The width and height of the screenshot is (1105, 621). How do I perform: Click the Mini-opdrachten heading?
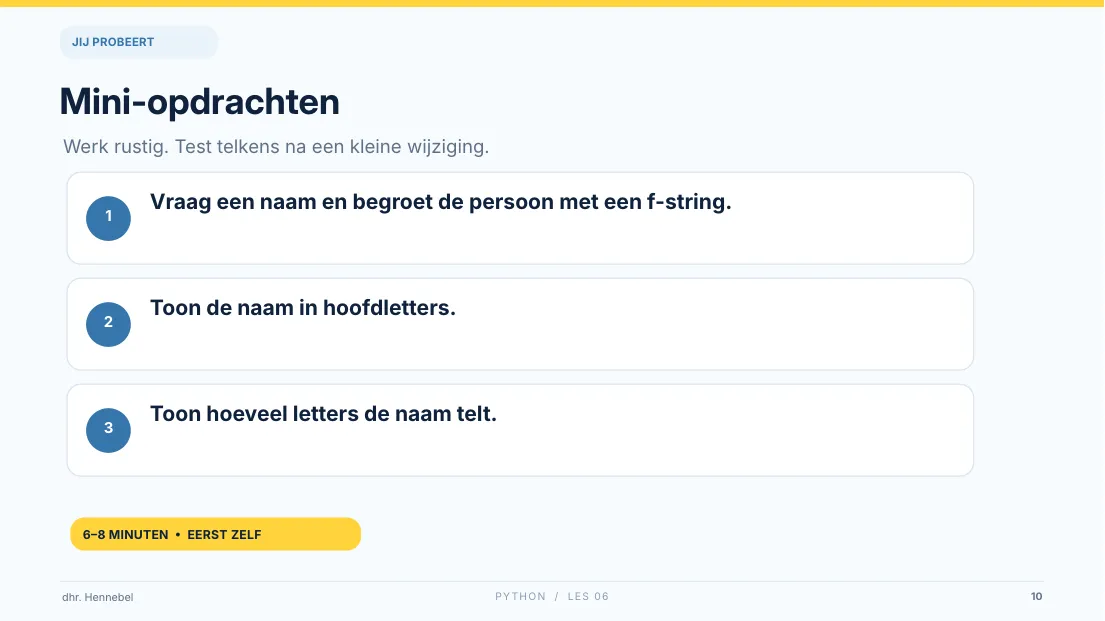199,102
